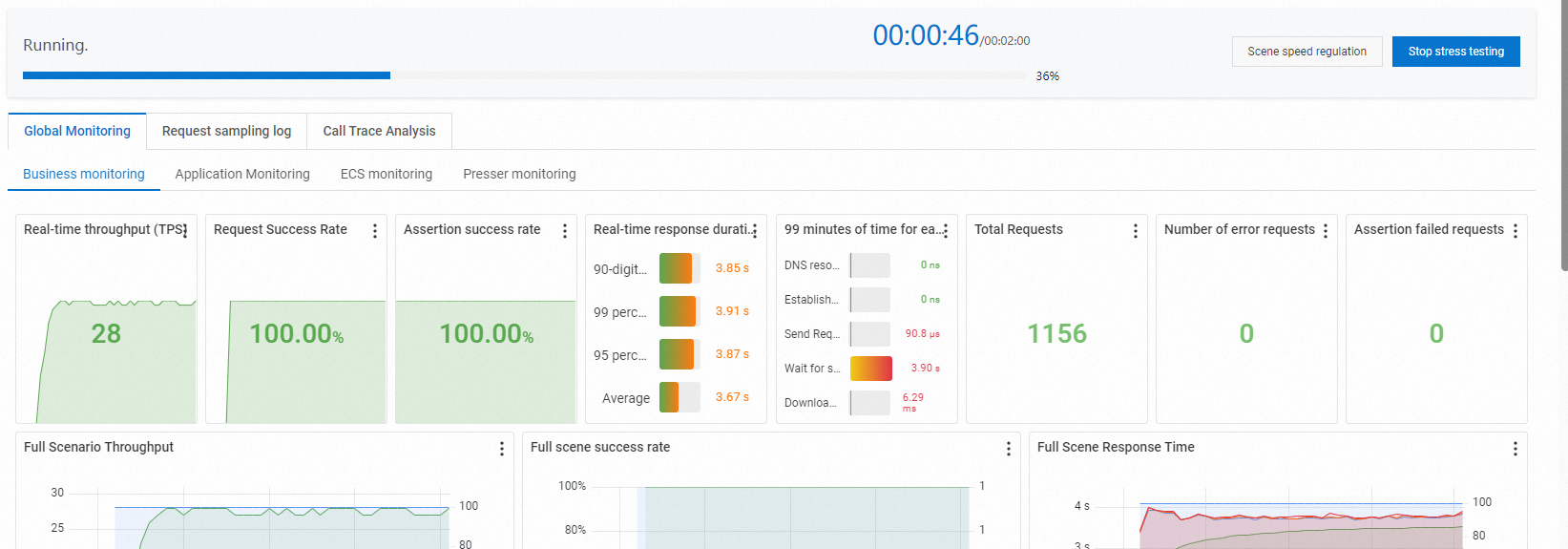Select ECS monitoring sub-tab
The image size is (1568, 549).
[x=387, y=174]
